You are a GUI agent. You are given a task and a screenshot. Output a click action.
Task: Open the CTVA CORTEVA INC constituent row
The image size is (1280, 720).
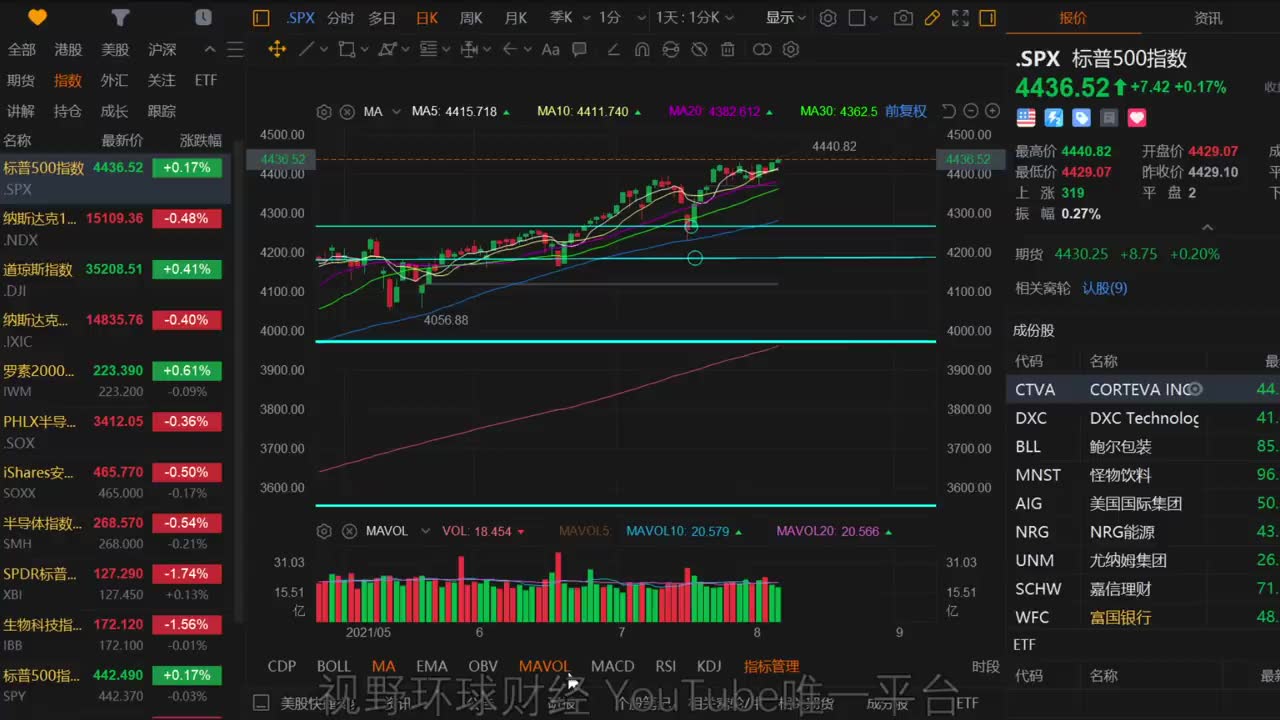click(x=1143, y=390)
